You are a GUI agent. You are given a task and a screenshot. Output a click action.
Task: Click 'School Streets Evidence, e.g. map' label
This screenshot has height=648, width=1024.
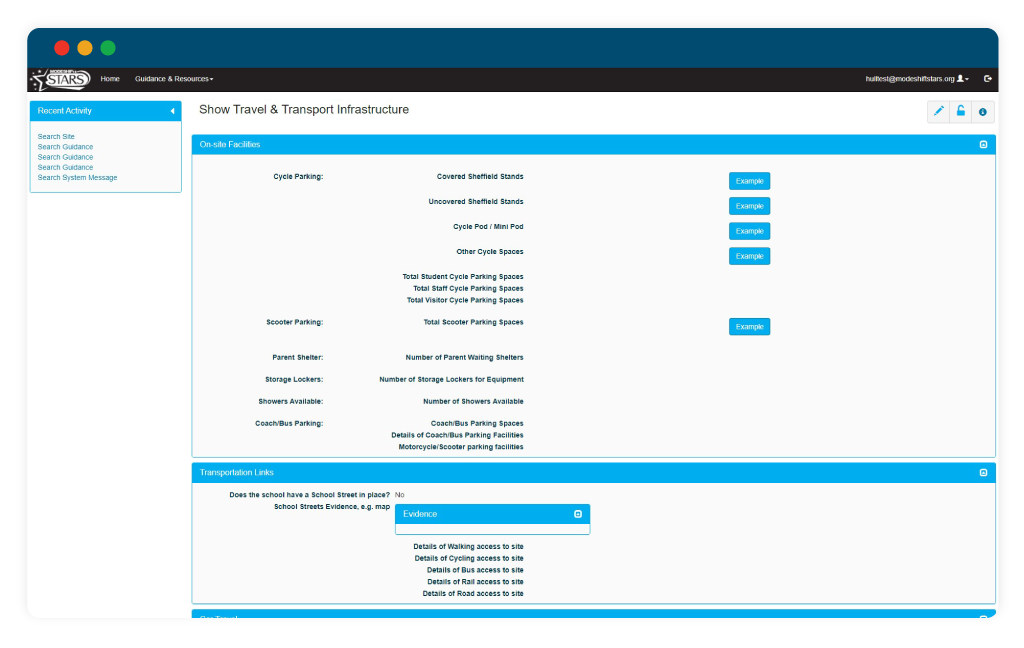332,507
